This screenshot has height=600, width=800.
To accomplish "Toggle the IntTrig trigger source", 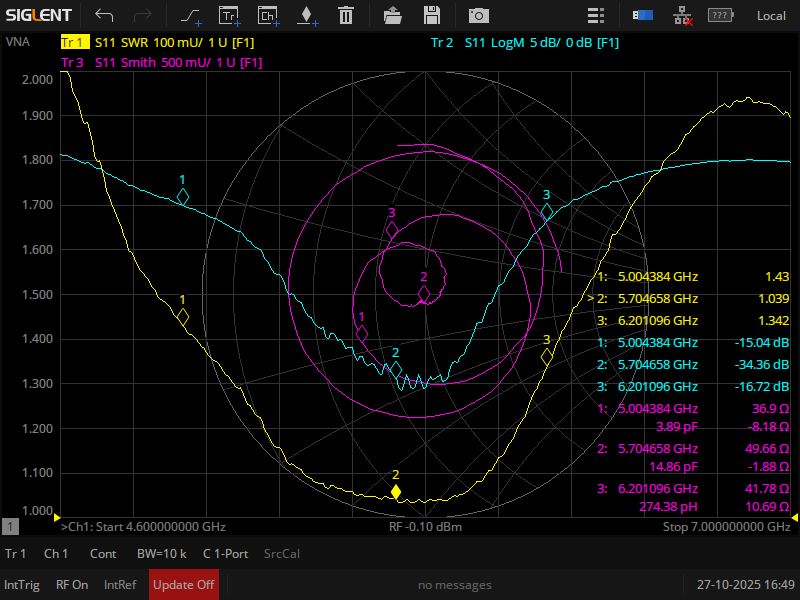I will [22, 585].
